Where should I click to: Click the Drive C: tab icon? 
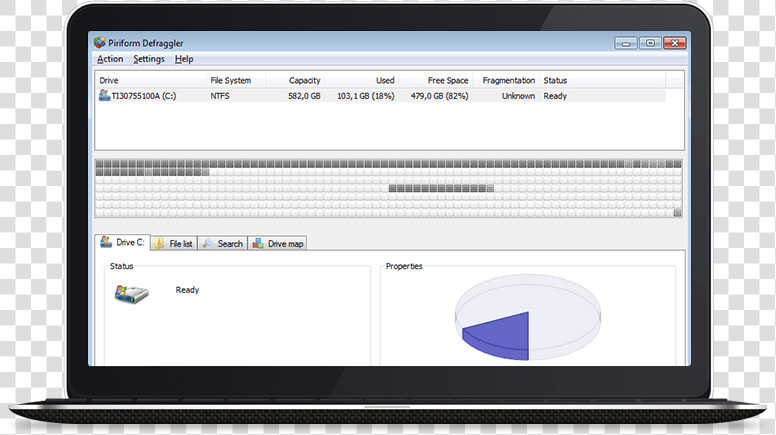pyautogui.click(x=106, y=242)
